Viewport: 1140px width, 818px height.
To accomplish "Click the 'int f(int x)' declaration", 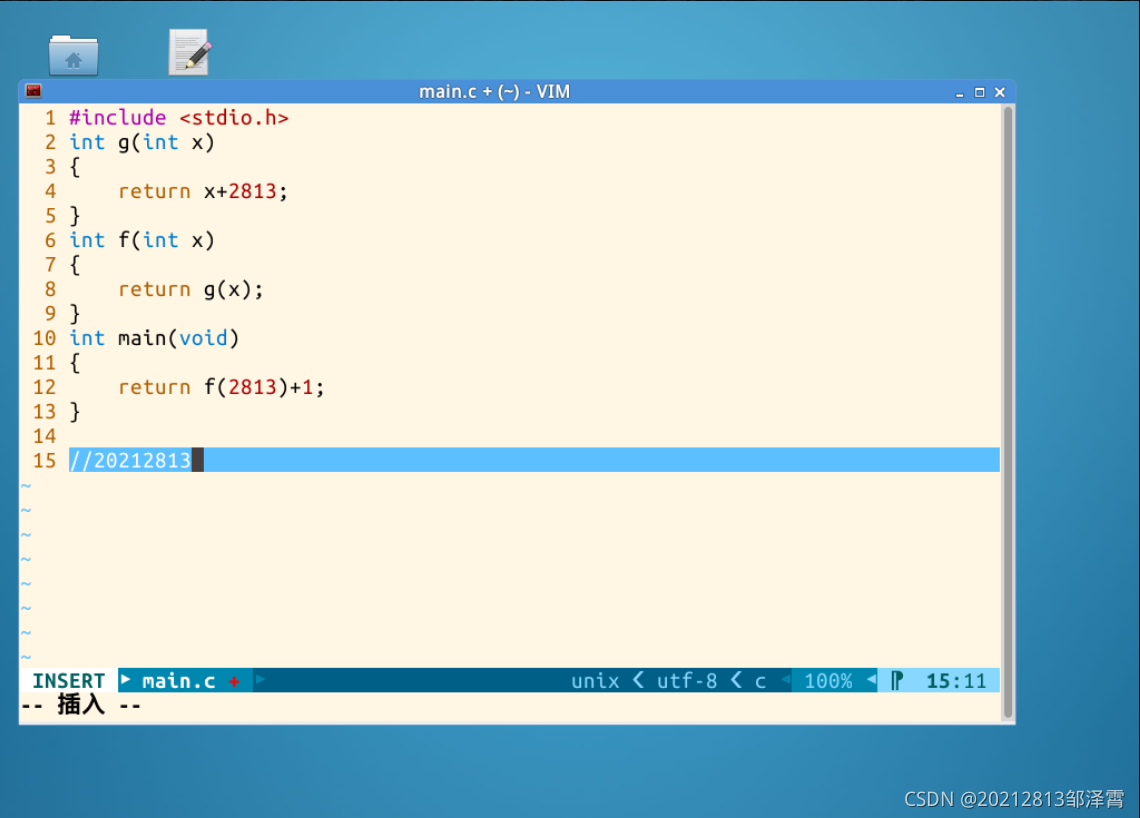I will tap(142, 241).
